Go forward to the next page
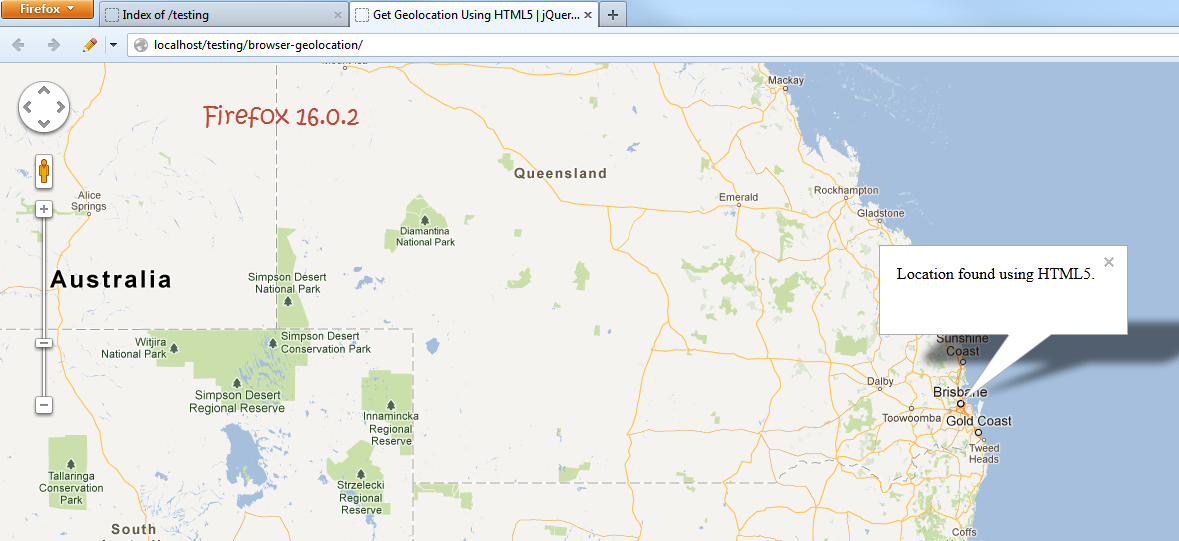Image resolution: width=1179 pixels, height=541 pixels. coord(53,45)
